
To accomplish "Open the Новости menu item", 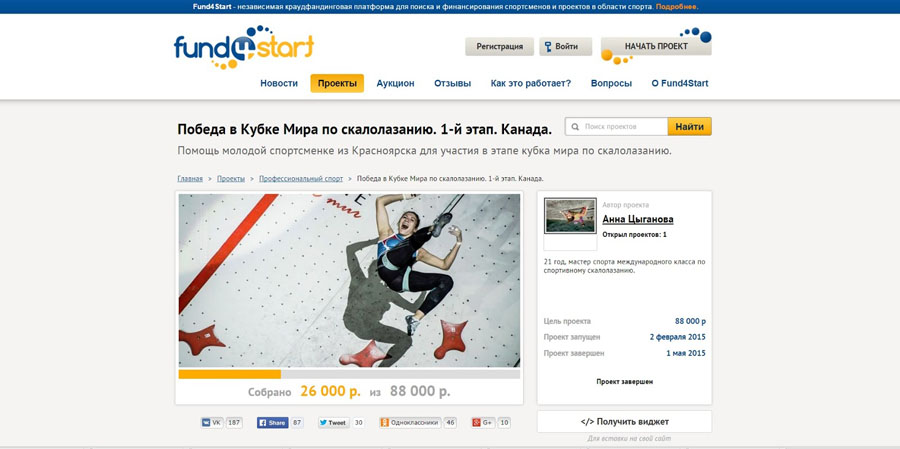I will click(x=279, y=83).
